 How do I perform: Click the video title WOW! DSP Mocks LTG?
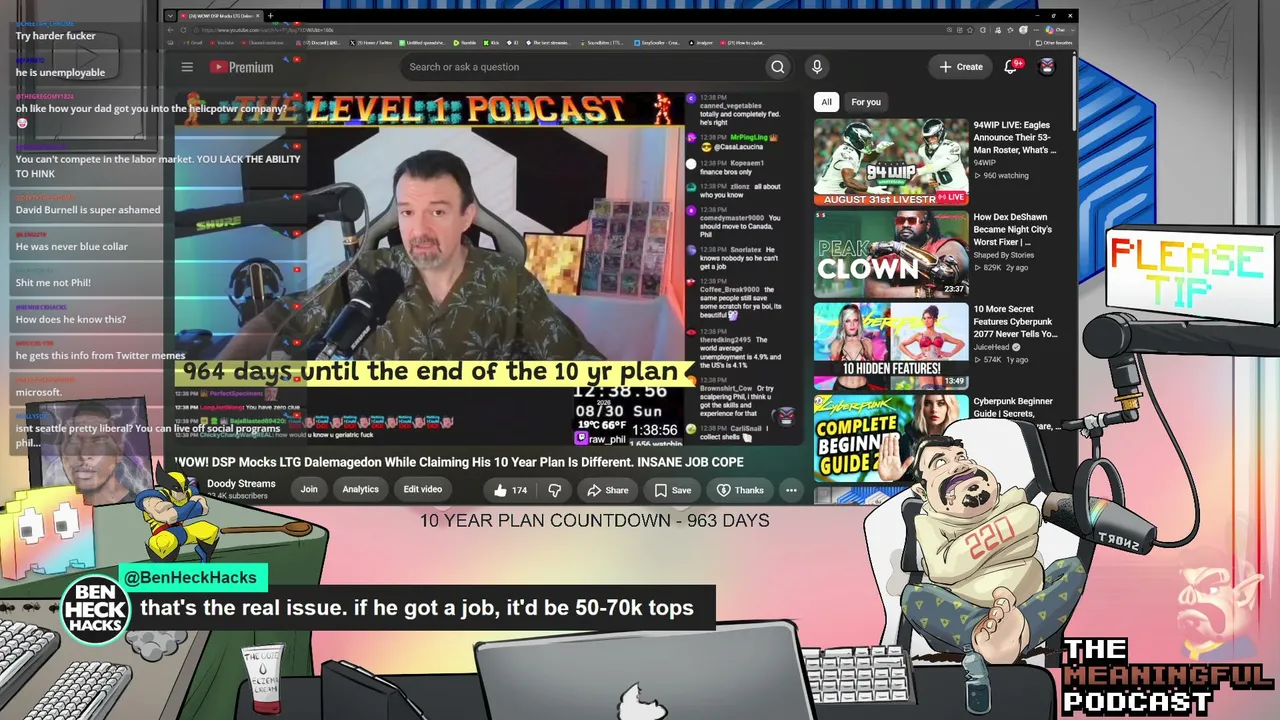[x=459, y=462]
